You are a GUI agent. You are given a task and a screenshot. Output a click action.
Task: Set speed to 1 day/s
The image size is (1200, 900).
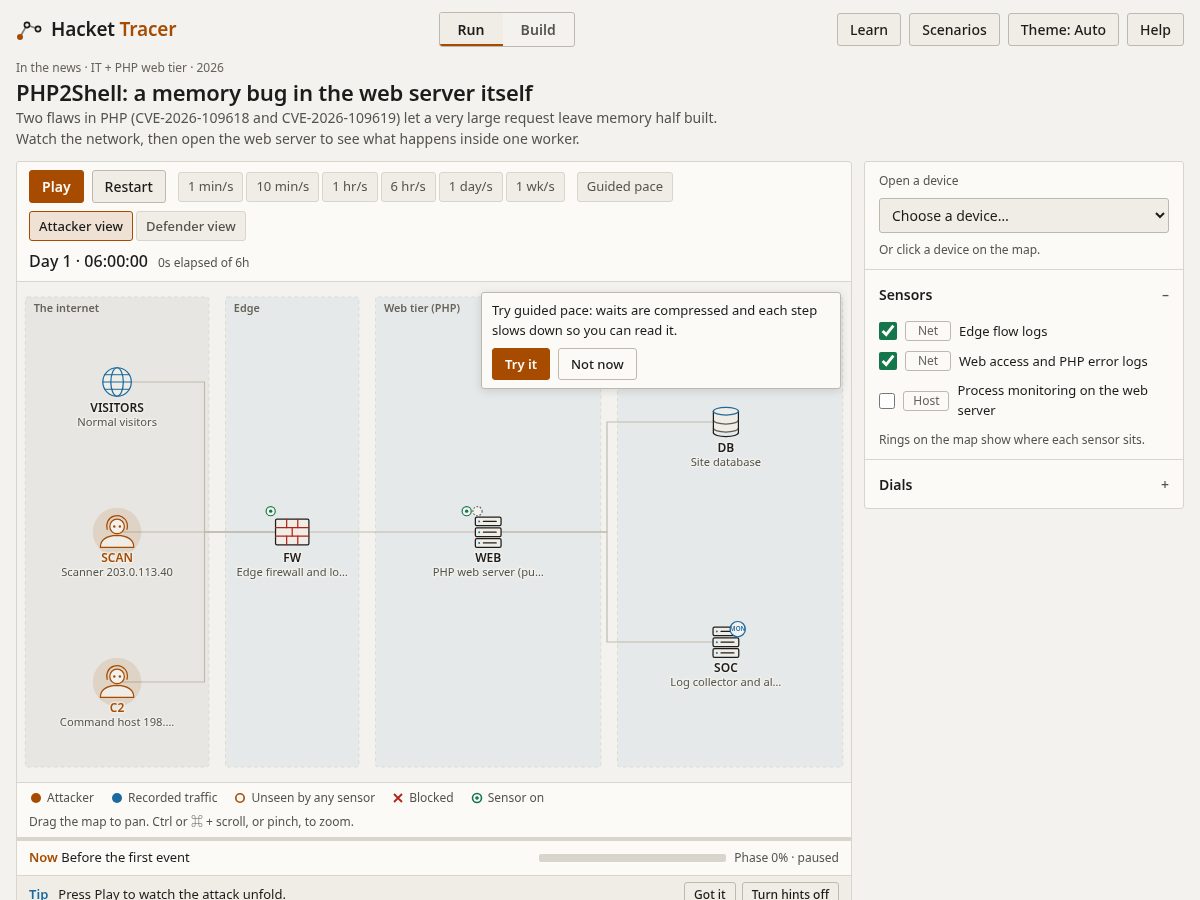[x=471, y=187]
